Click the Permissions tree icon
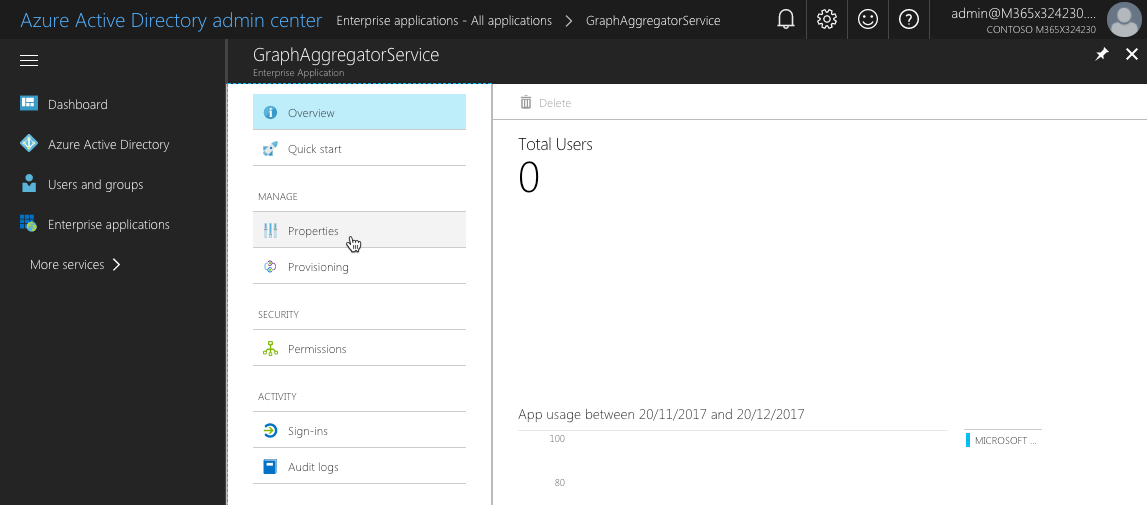Image resolution: width=1147 pixels, height=505 pixels. coord(270,349)
